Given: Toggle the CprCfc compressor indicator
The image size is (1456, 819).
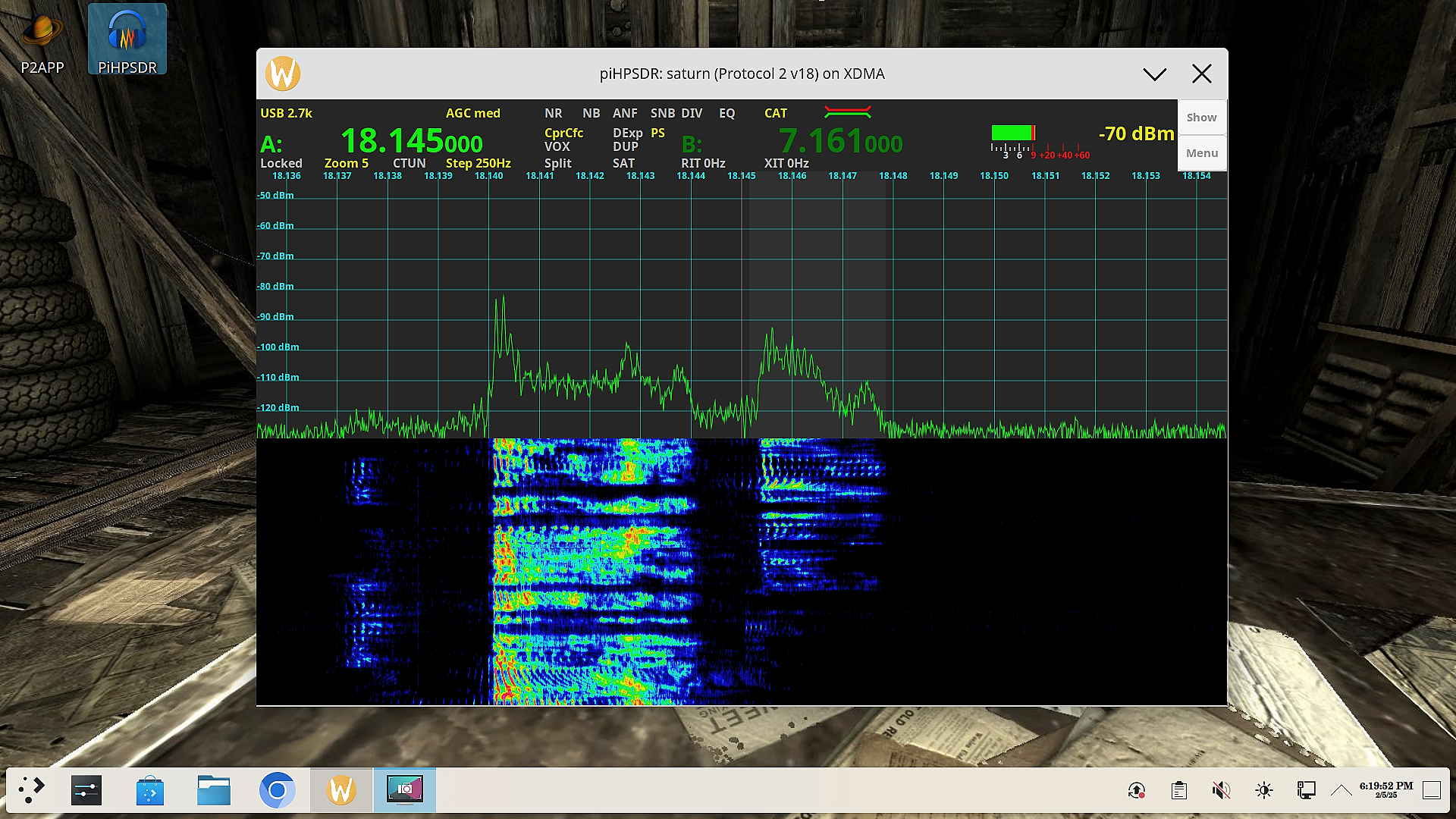Looking at the screenshot, I should [564, 133].
